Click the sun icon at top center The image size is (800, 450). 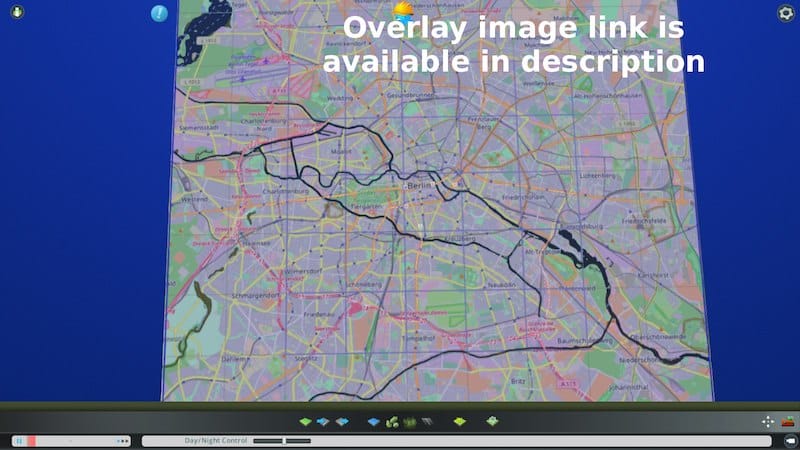click(402, 10)
